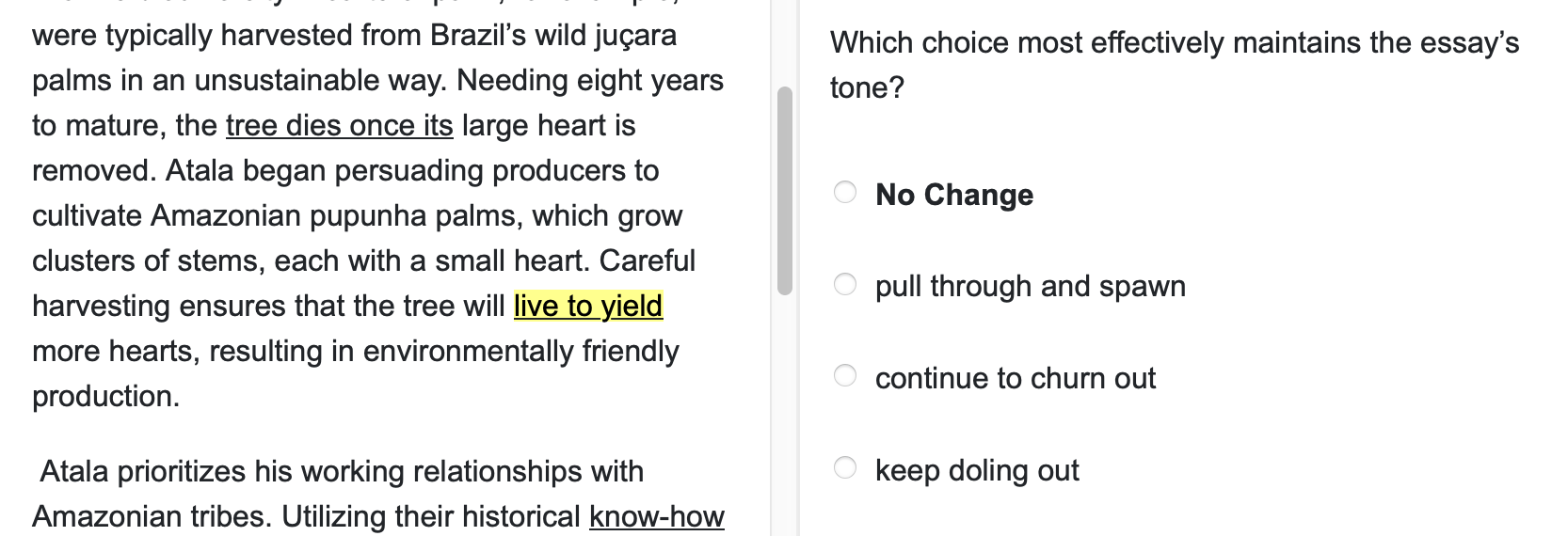Image resolution: width=1568 pixels, height=536 pixels.
Task: Choose the 'pull through and spawn' radio button
Action: coord(845,284)
